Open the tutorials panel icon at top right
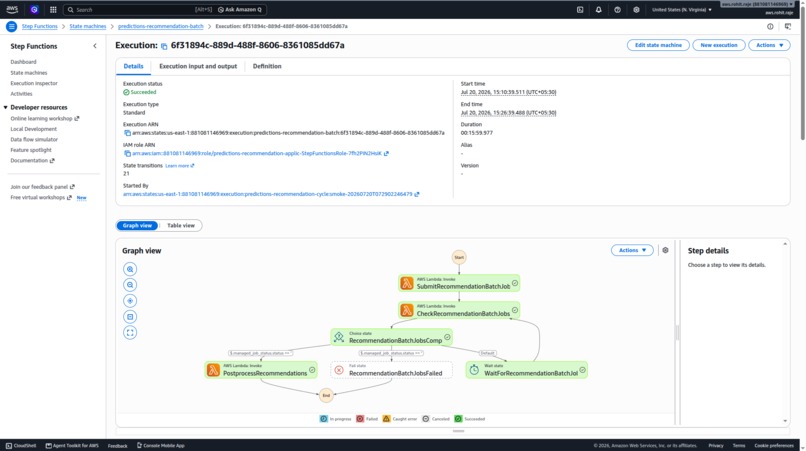This screenshot has height=451, width=806. pos(787,26)
